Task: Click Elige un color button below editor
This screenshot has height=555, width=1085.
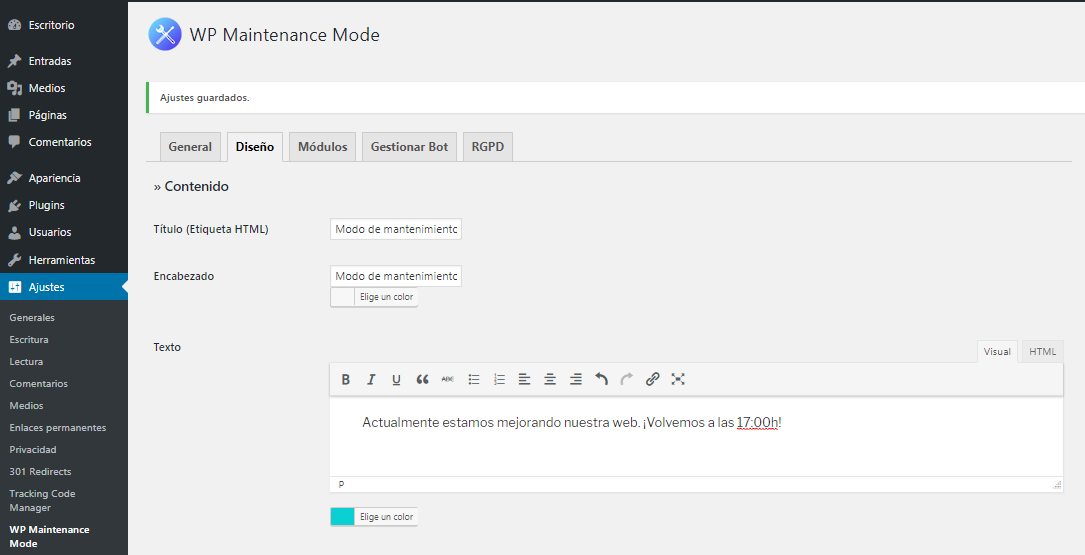Action: [x=386, y=517]
